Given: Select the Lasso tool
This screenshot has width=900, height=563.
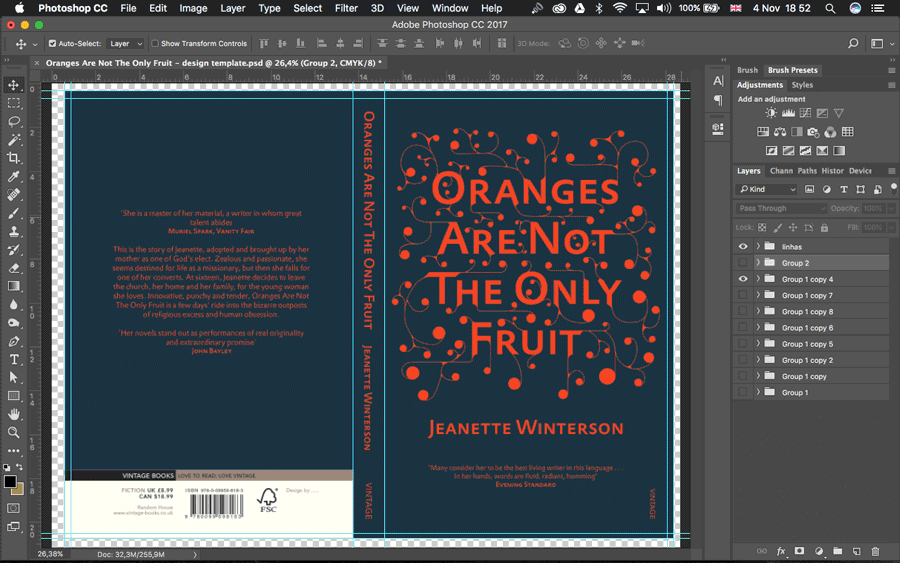Looking at the screenshot, I should 14,122.
